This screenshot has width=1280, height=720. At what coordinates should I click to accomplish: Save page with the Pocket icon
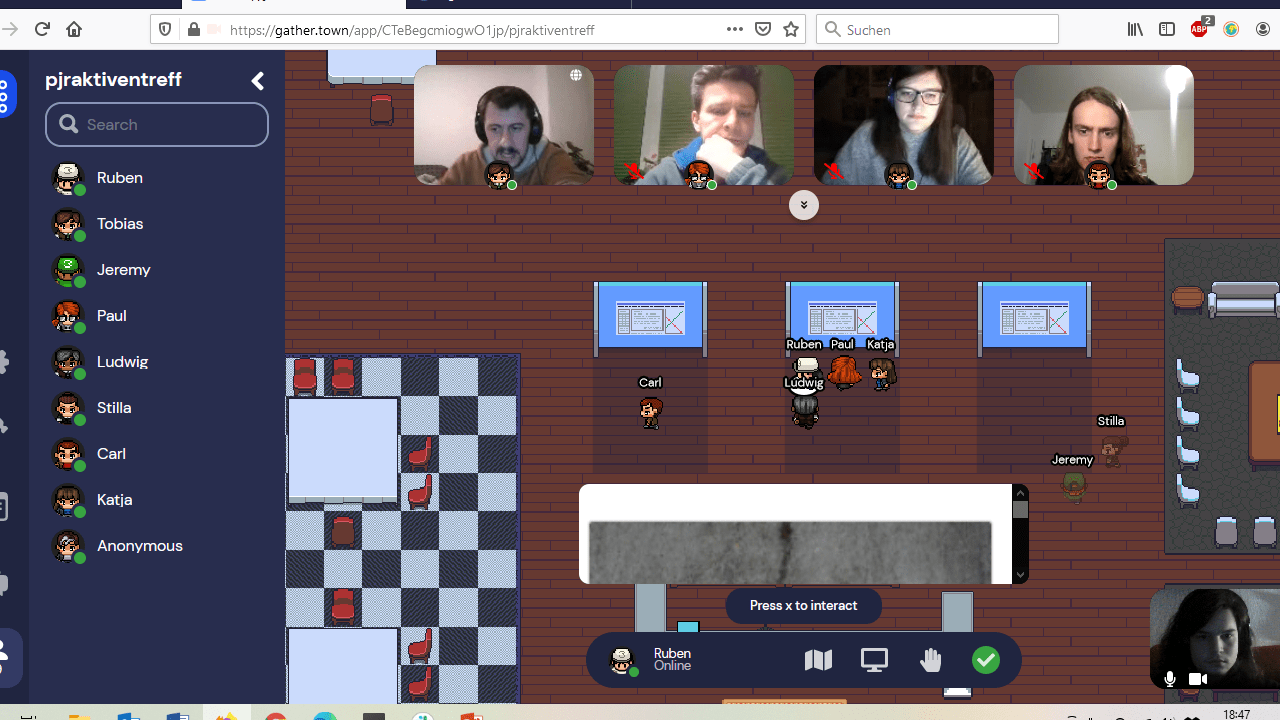point(763,29)
